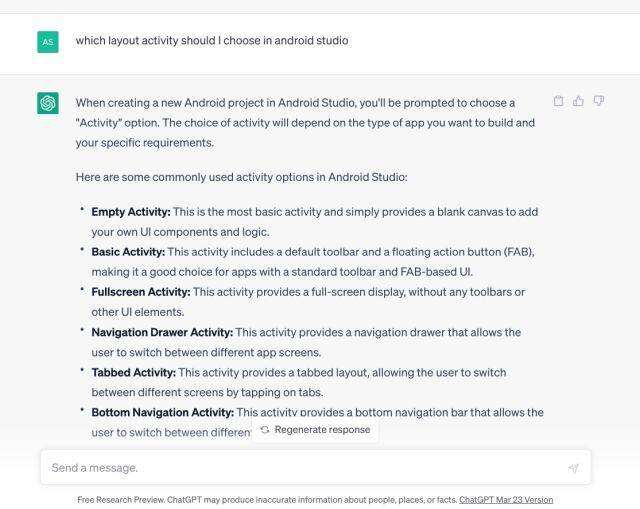Click the AS user avatar
This screenshot has height=509, width=640.
(x=47, y=41)
